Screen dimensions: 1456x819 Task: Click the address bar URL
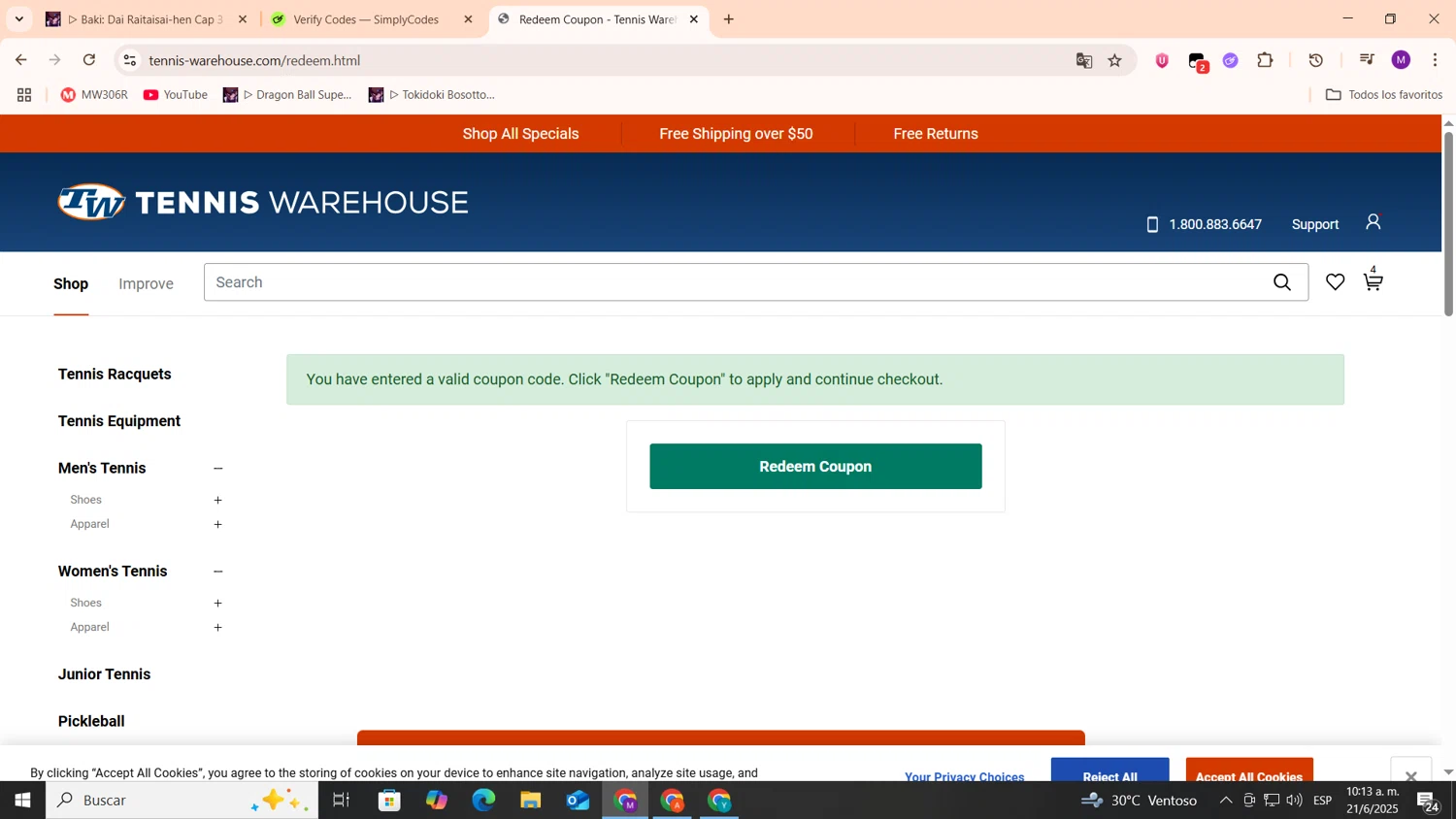254,60
